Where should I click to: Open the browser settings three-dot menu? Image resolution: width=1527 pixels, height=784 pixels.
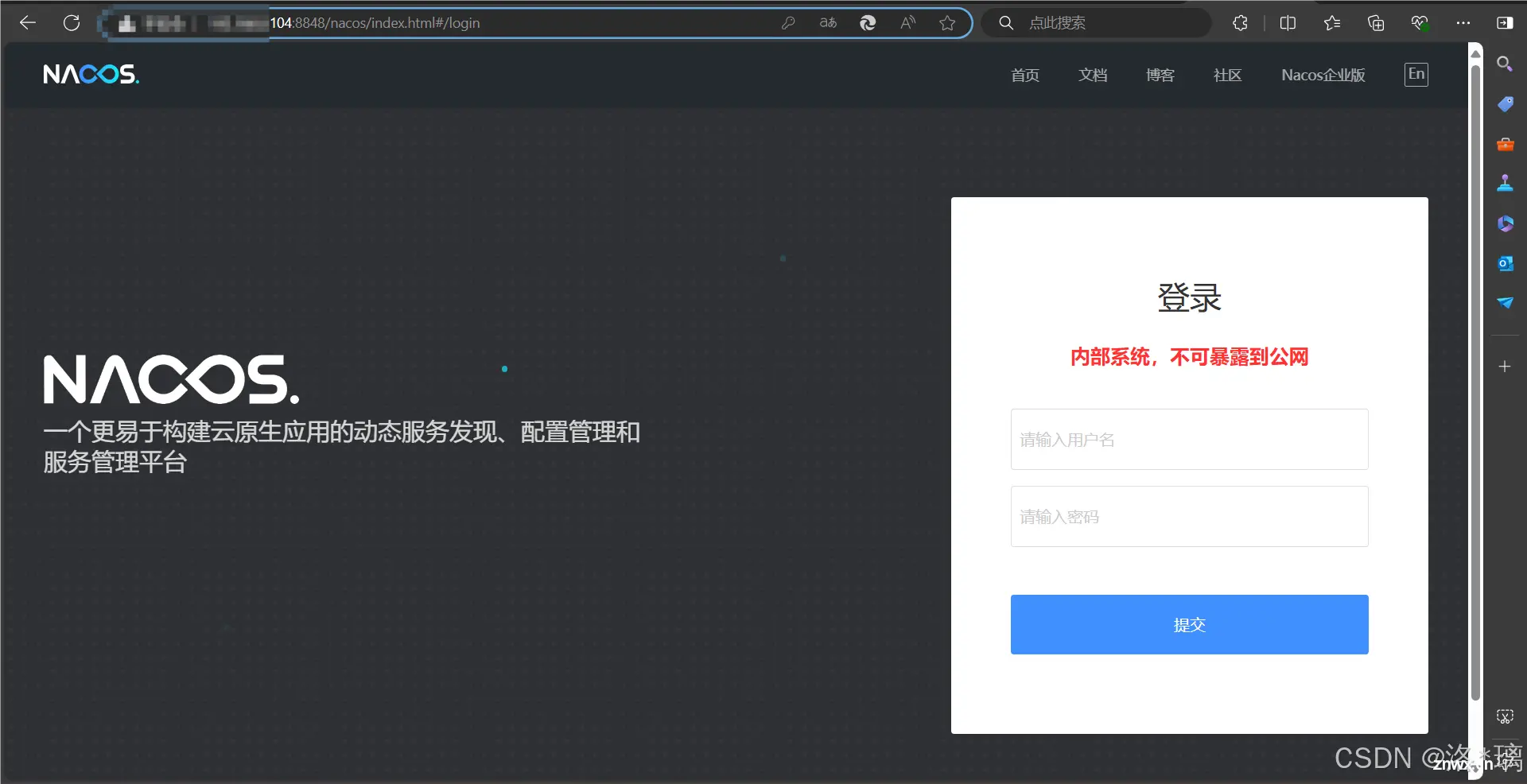coord(1463,23)
